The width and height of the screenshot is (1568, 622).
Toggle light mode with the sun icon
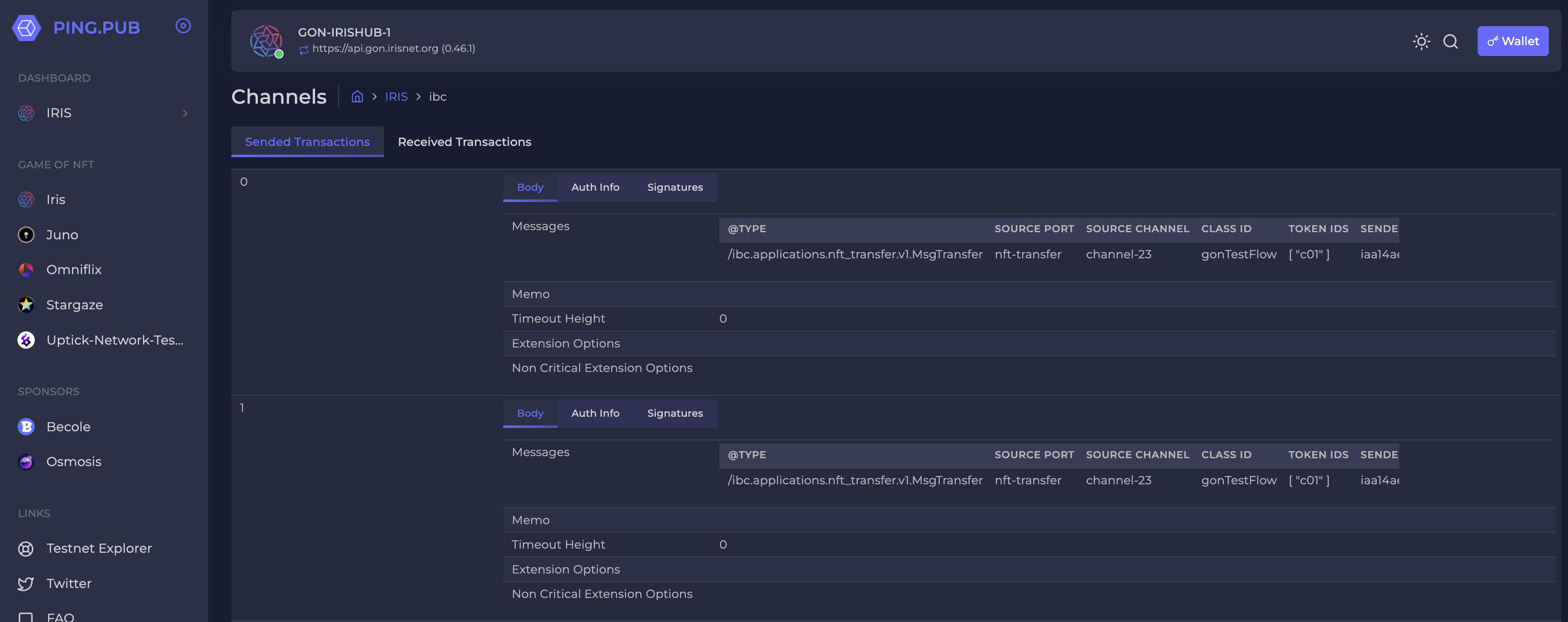click(x=1421, y=41)
